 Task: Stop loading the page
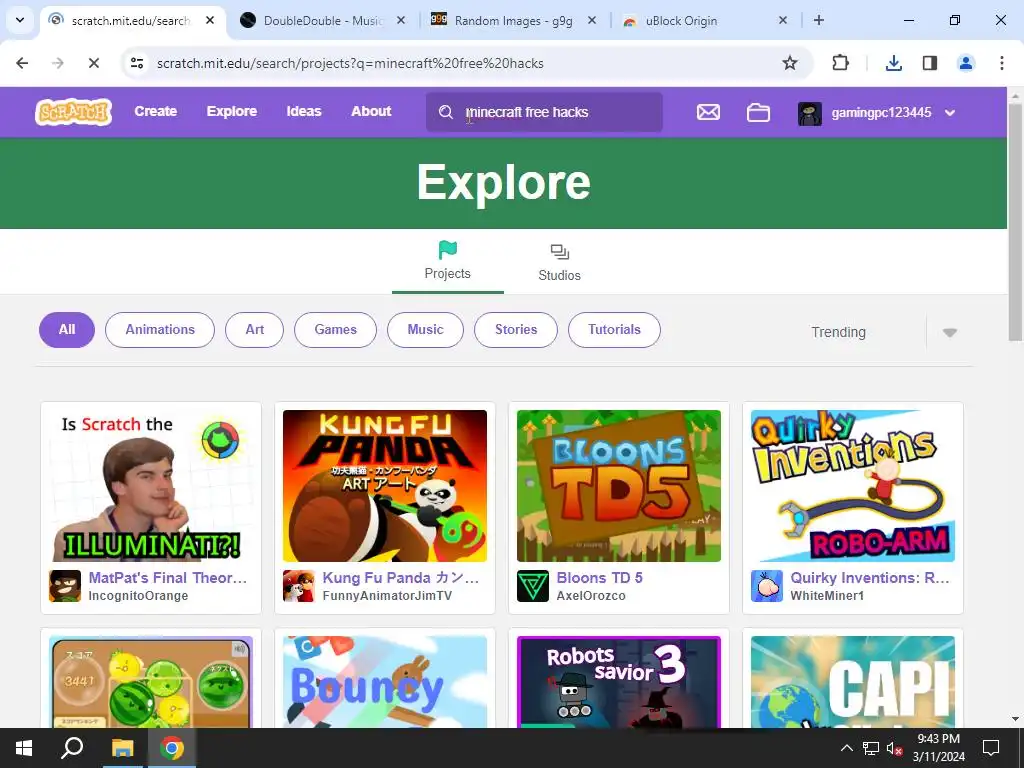click(x=93, y=63)
